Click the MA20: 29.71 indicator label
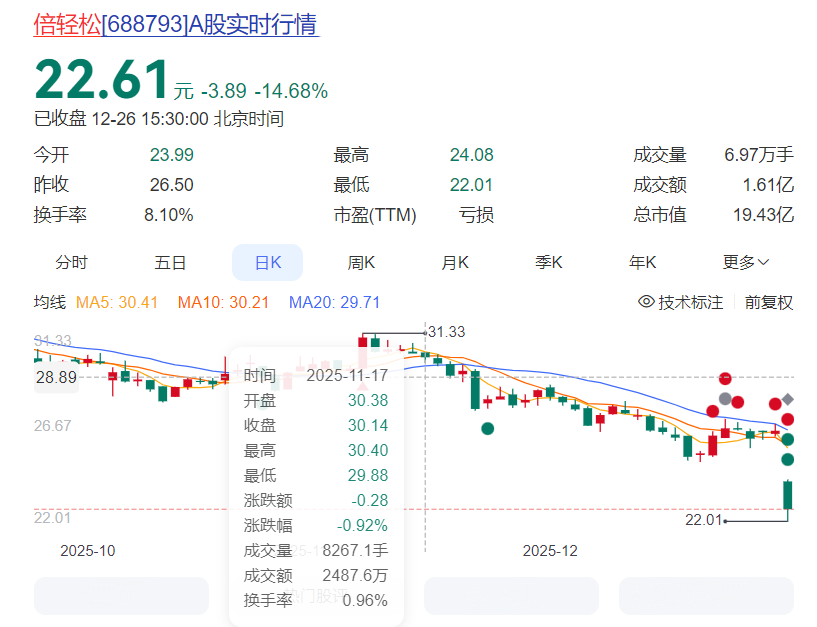The height and width of the screenshot is (627, 817). [x=335, y=302]
